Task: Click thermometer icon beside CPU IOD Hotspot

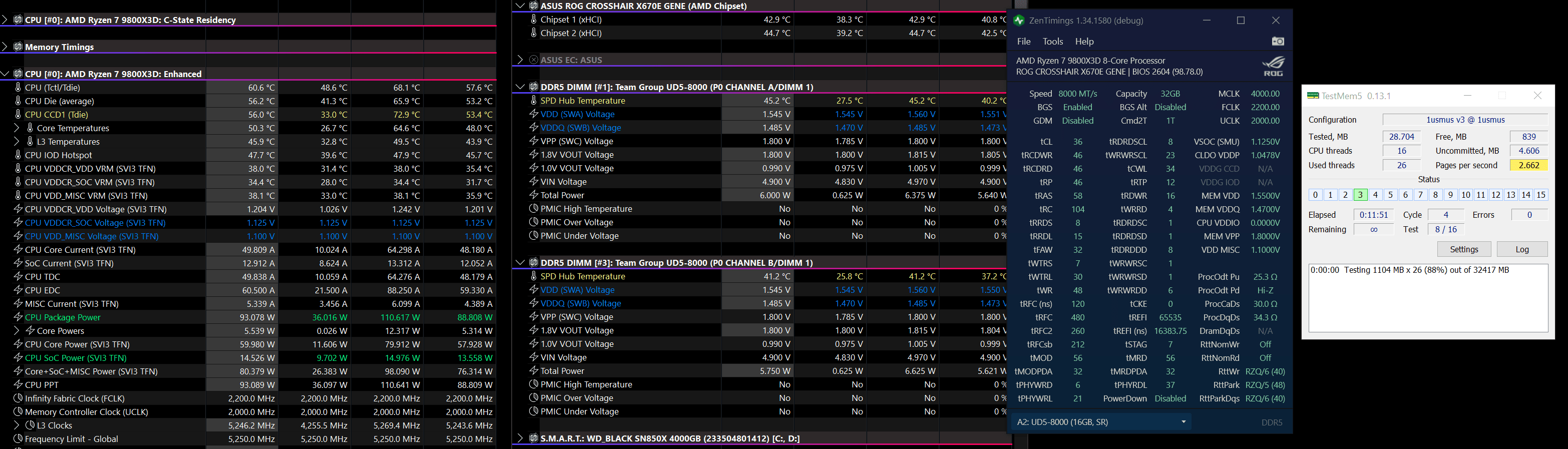Action: pyautogui.click(x=18, y=155)
